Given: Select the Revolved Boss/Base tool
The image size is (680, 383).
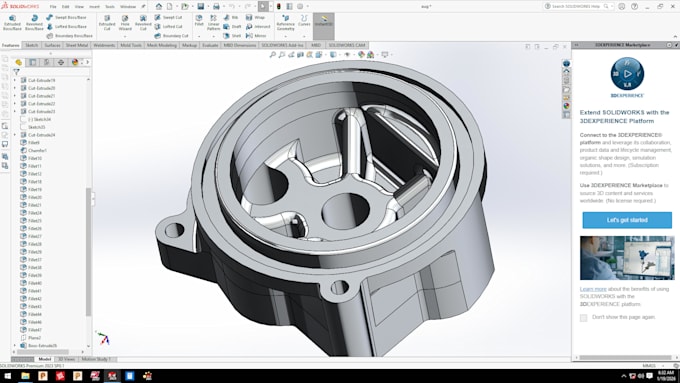Looking at the screenshot, I should (x=34, y=23).
